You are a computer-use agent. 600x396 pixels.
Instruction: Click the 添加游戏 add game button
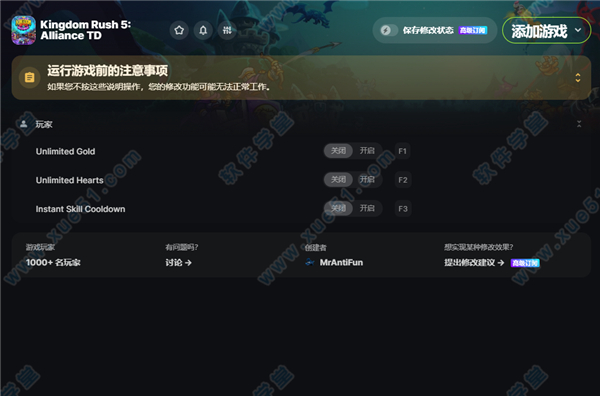pyautogui.click(x=539, y=31)
